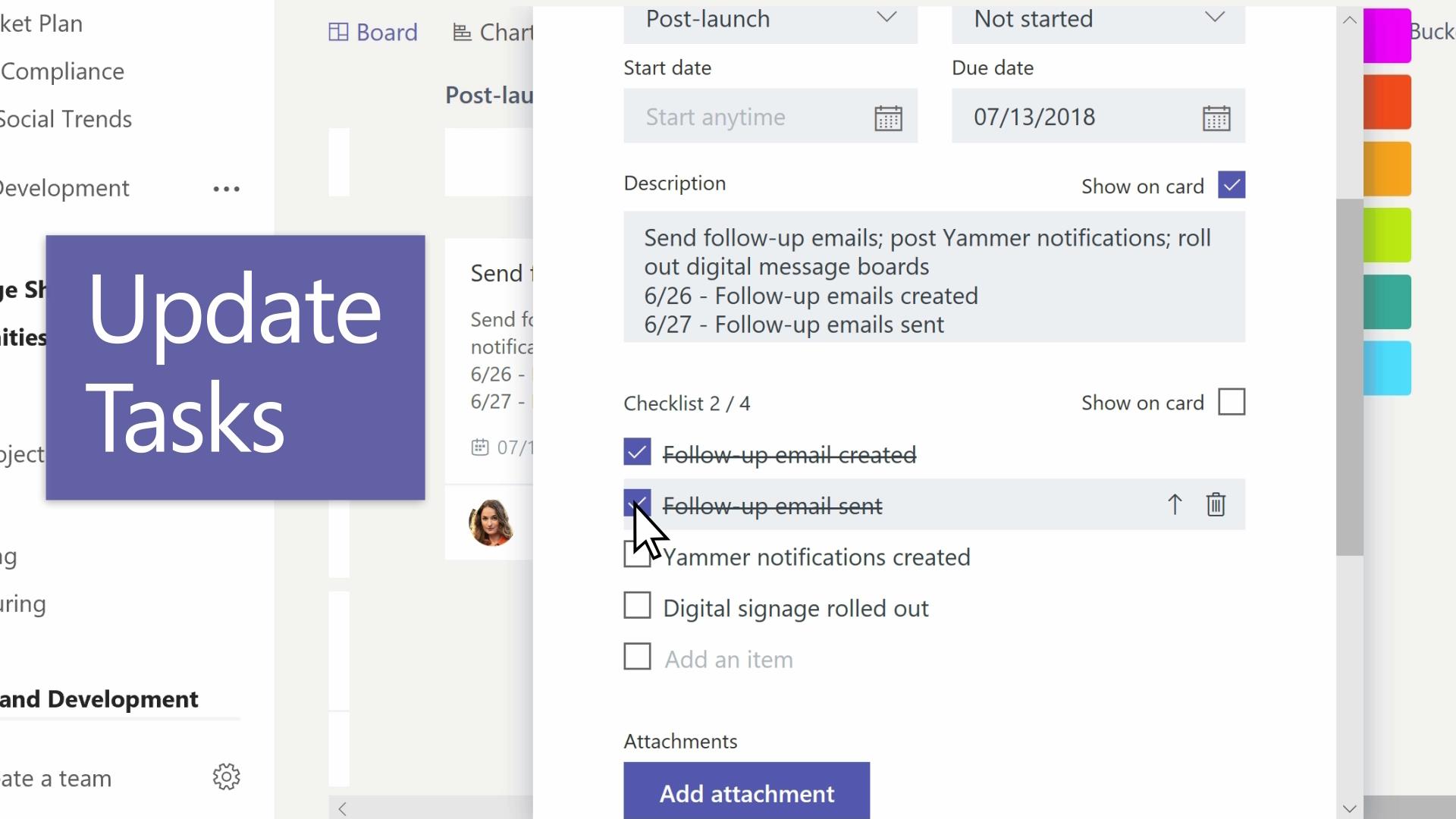Open the start date calendar picker
Viewport: 1456px width, 819px height.
point(888,117)
